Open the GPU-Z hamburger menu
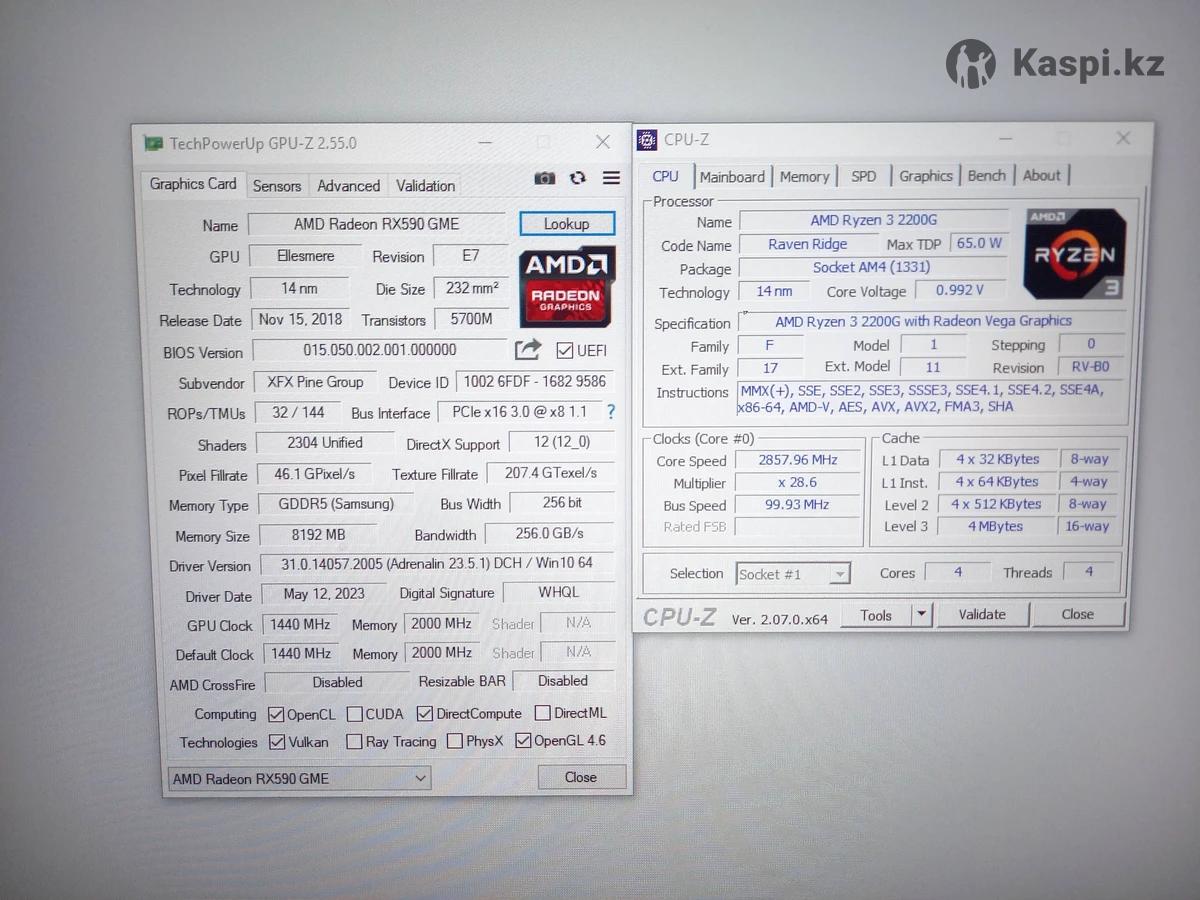Image resolution: width=1200 pixels, height=900 pixels. [611, 178]
